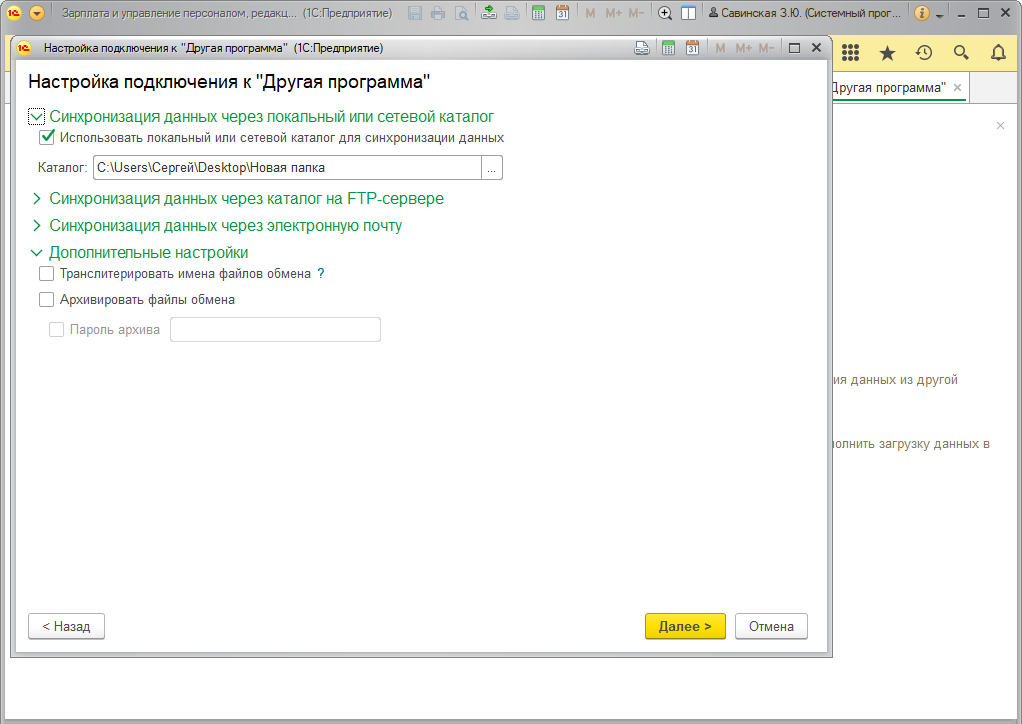Click the catalog path input field
The width and height of the screenshot is (1022, 724).
[x=287, y=168]
